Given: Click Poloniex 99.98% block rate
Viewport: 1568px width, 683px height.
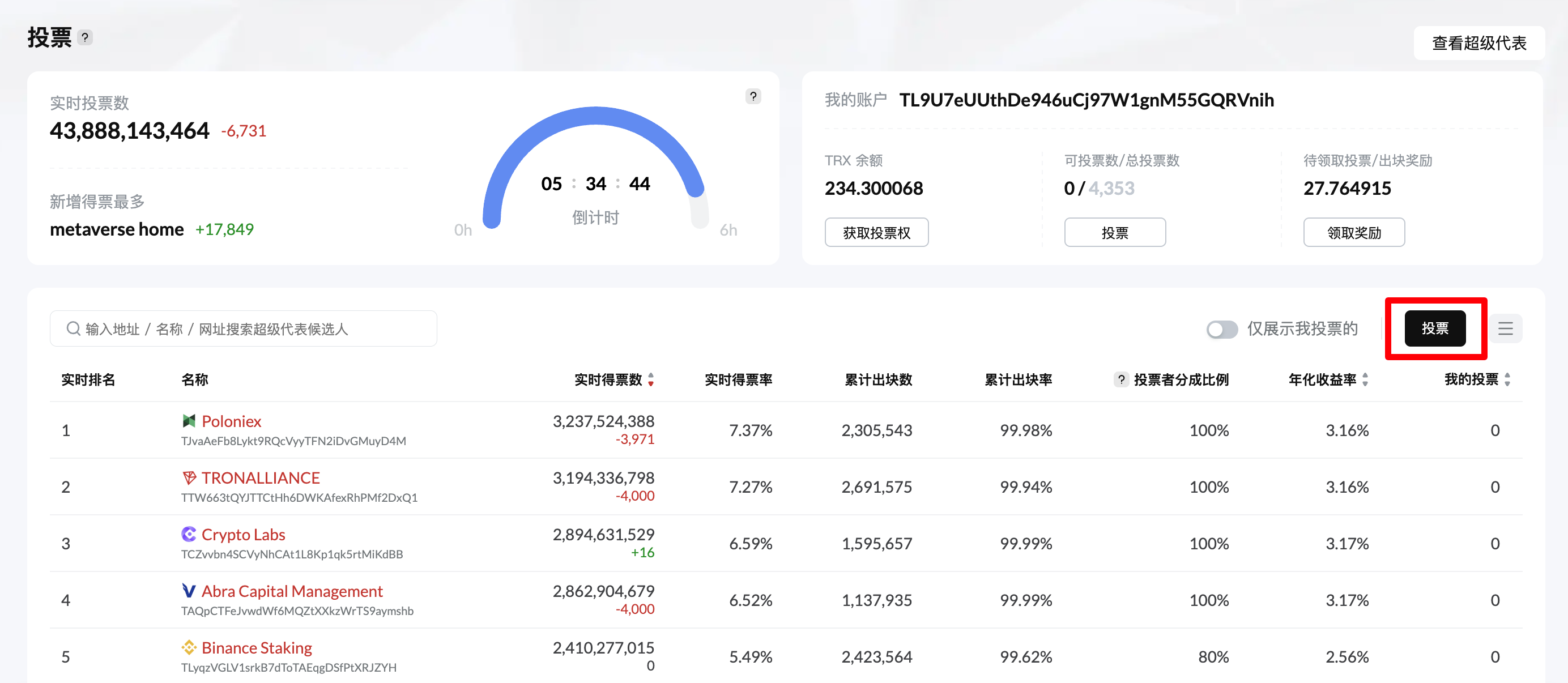Looking at the screenshot, I should 1026,430.
